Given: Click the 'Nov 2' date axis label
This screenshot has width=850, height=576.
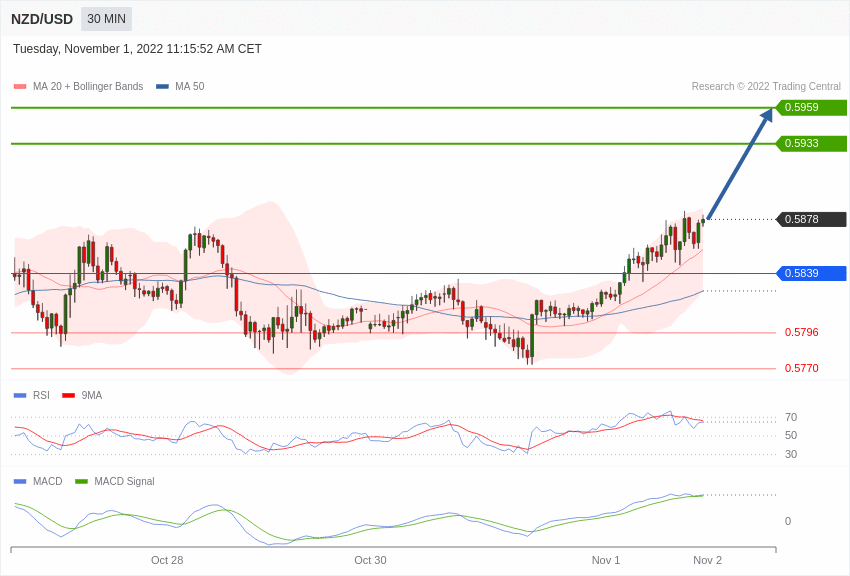Looking at the screenshot, I should (707, 560).
